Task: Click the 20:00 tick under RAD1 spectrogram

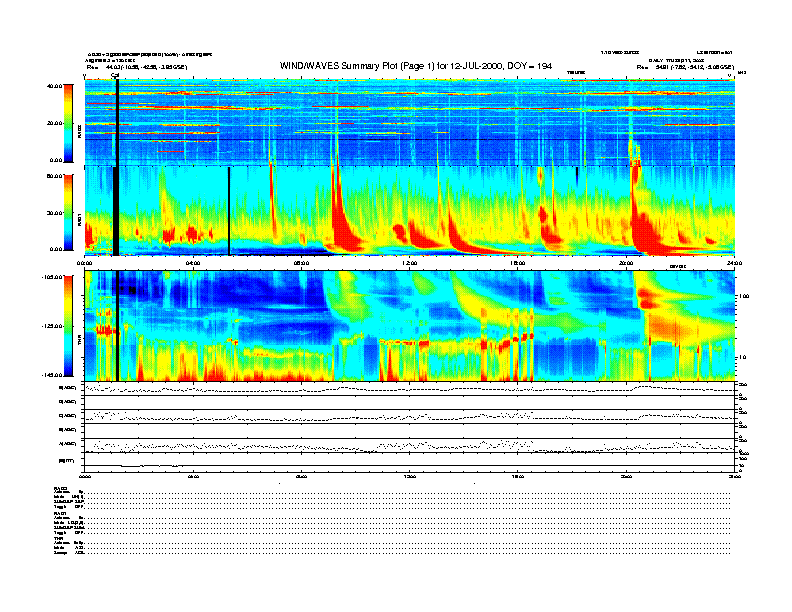Action: pos(626,263)
